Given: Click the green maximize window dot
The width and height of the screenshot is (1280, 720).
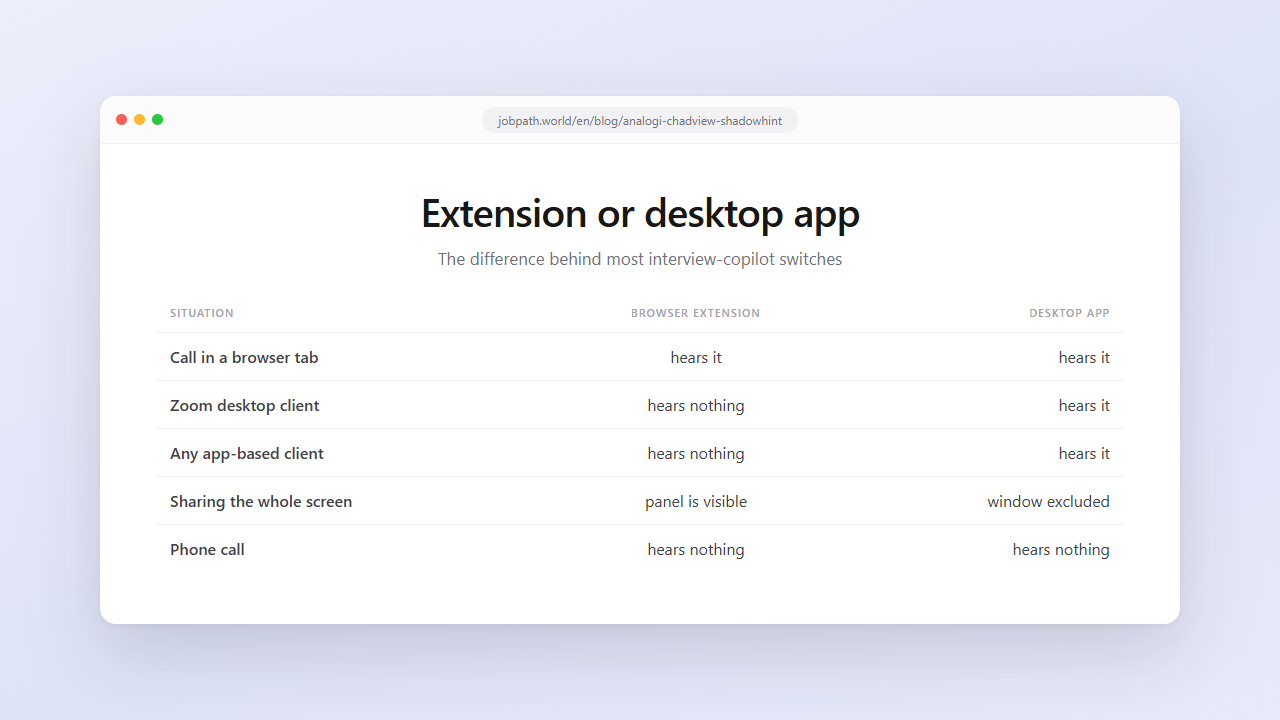Looking at the screenshot, I should click(x=158, y=120).
